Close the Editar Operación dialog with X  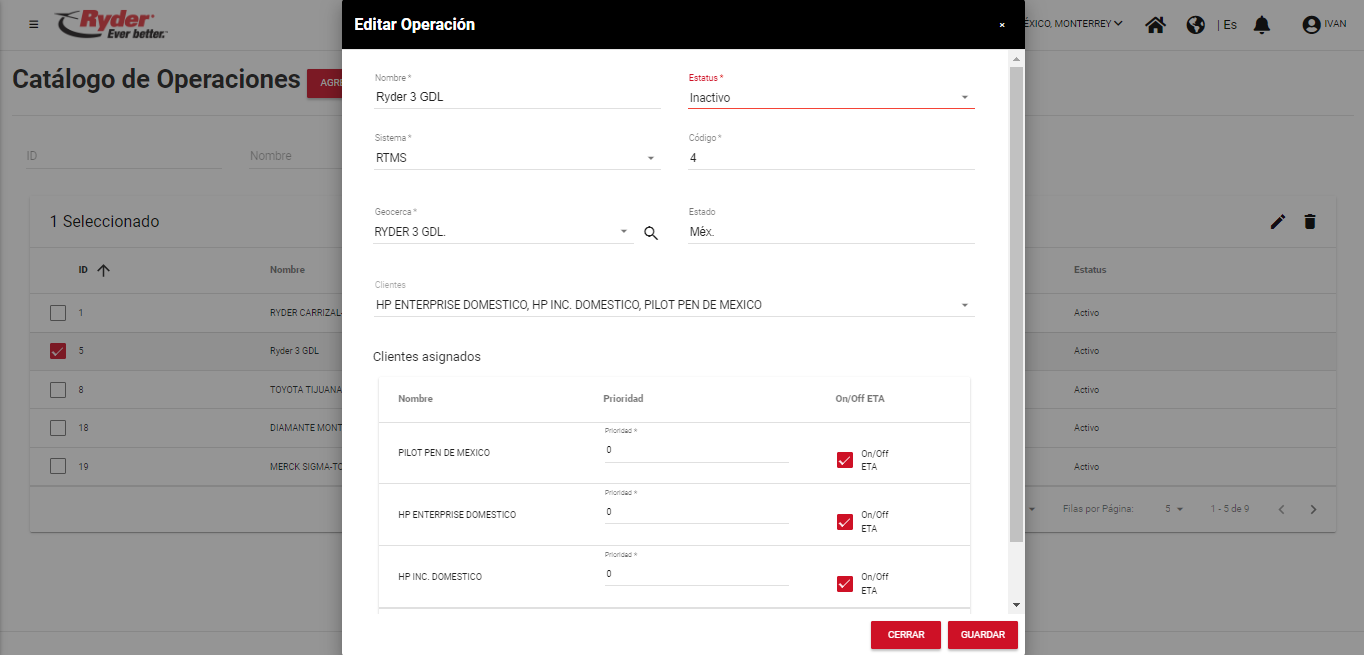[1002, 25]
